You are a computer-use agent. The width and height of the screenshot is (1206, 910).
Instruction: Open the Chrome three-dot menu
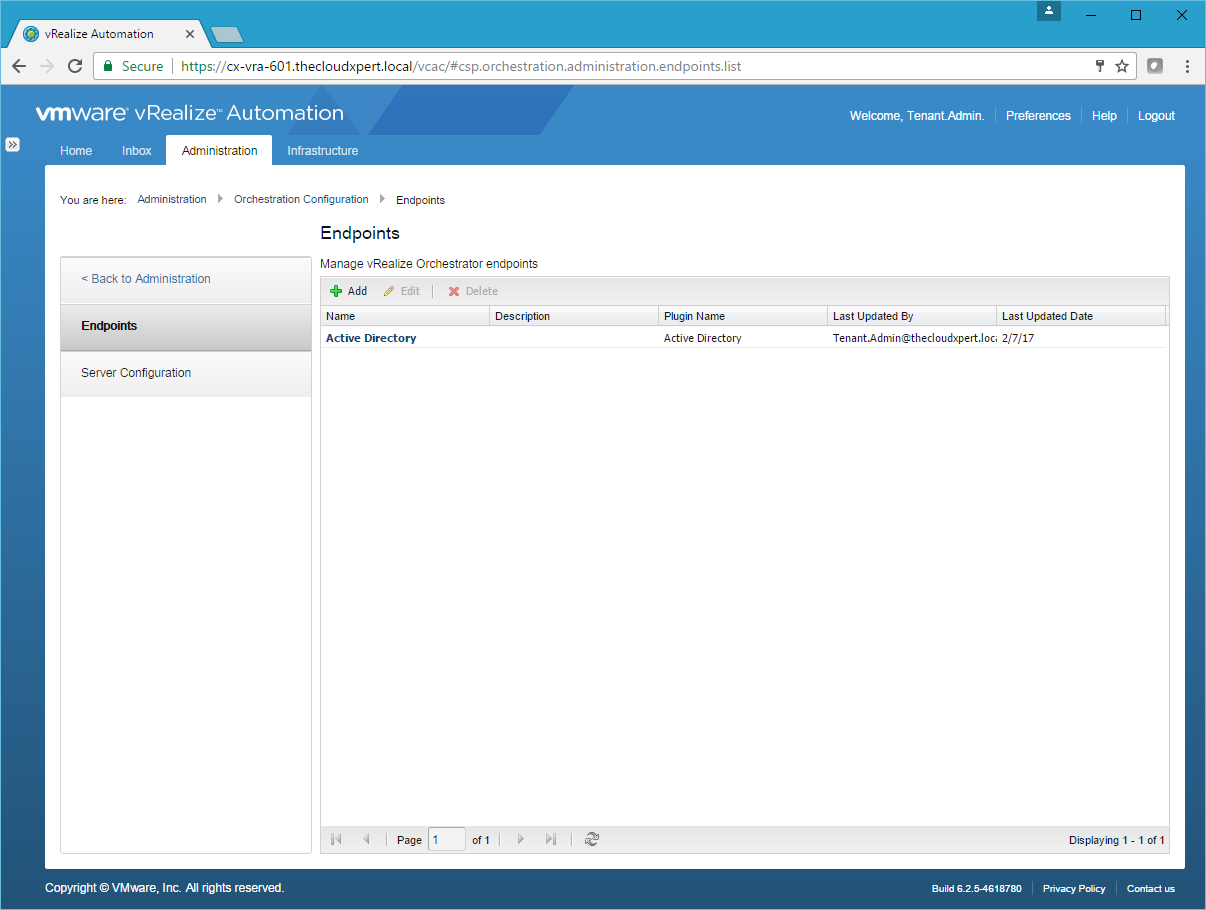tap(1187, 66)
